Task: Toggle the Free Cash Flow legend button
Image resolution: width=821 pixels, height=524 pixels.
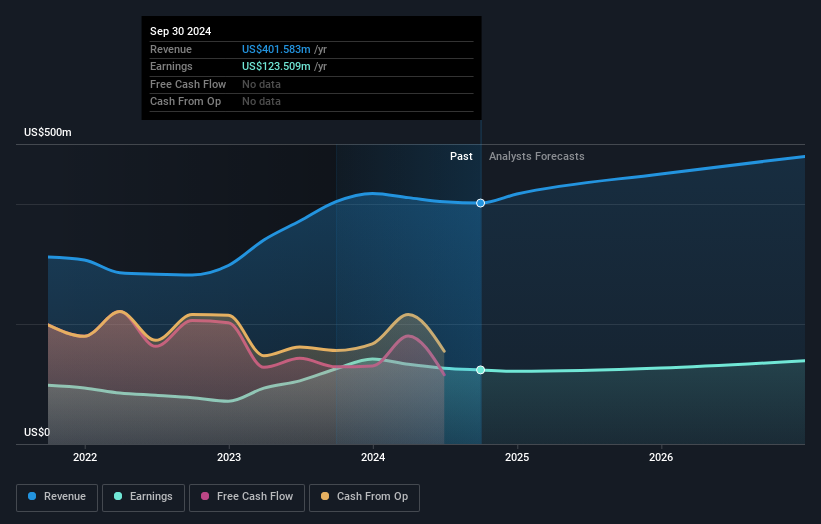Action: coord(247,497)
